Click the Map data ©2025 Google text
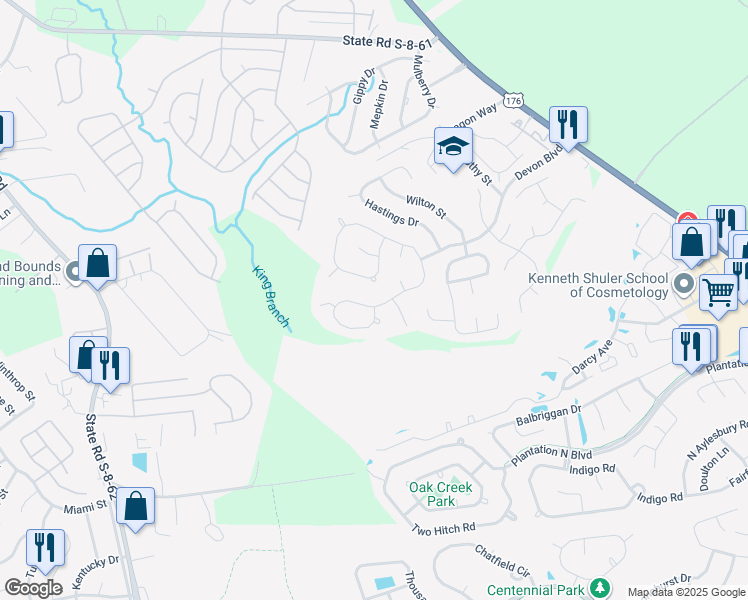This screenshot has height=600, width=748. pos(686,592)
